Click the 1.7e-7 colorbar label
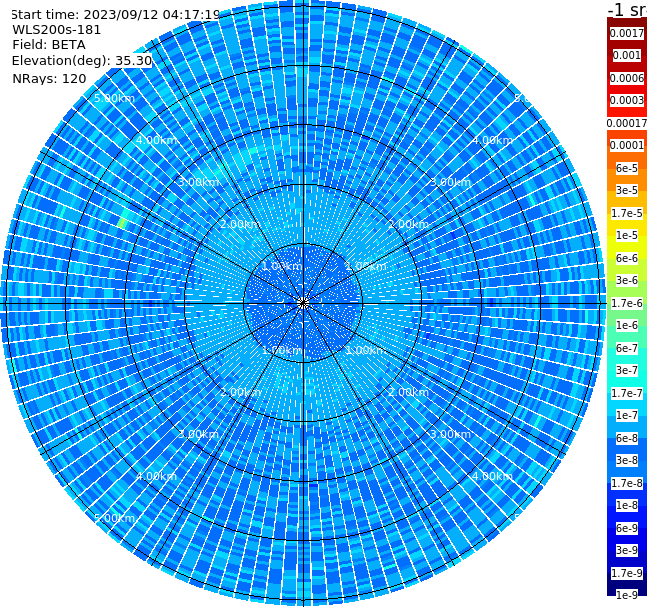The image size is (647, 607). pos(627,393)
